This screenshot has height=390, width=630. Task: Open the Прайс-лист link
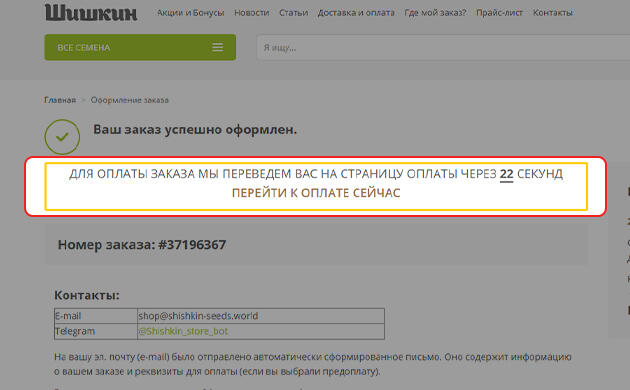click(x=499, y=13)
